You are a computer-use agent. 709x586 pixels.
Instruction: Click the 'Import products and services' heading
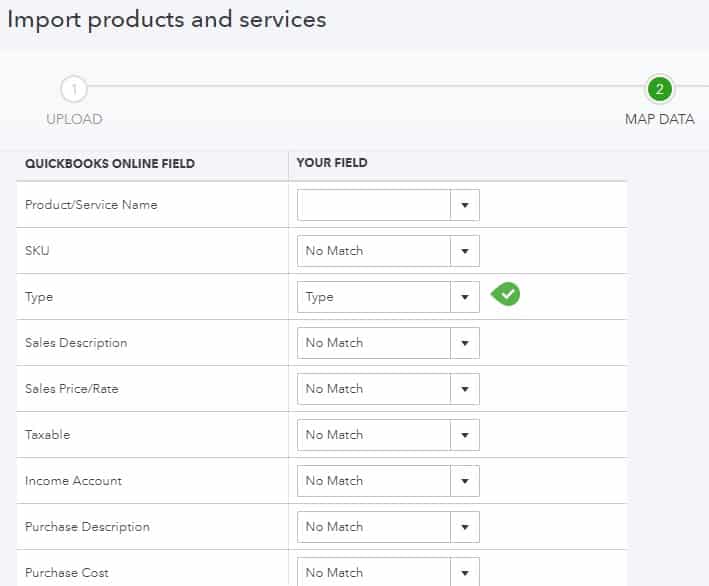coord(166,19)
